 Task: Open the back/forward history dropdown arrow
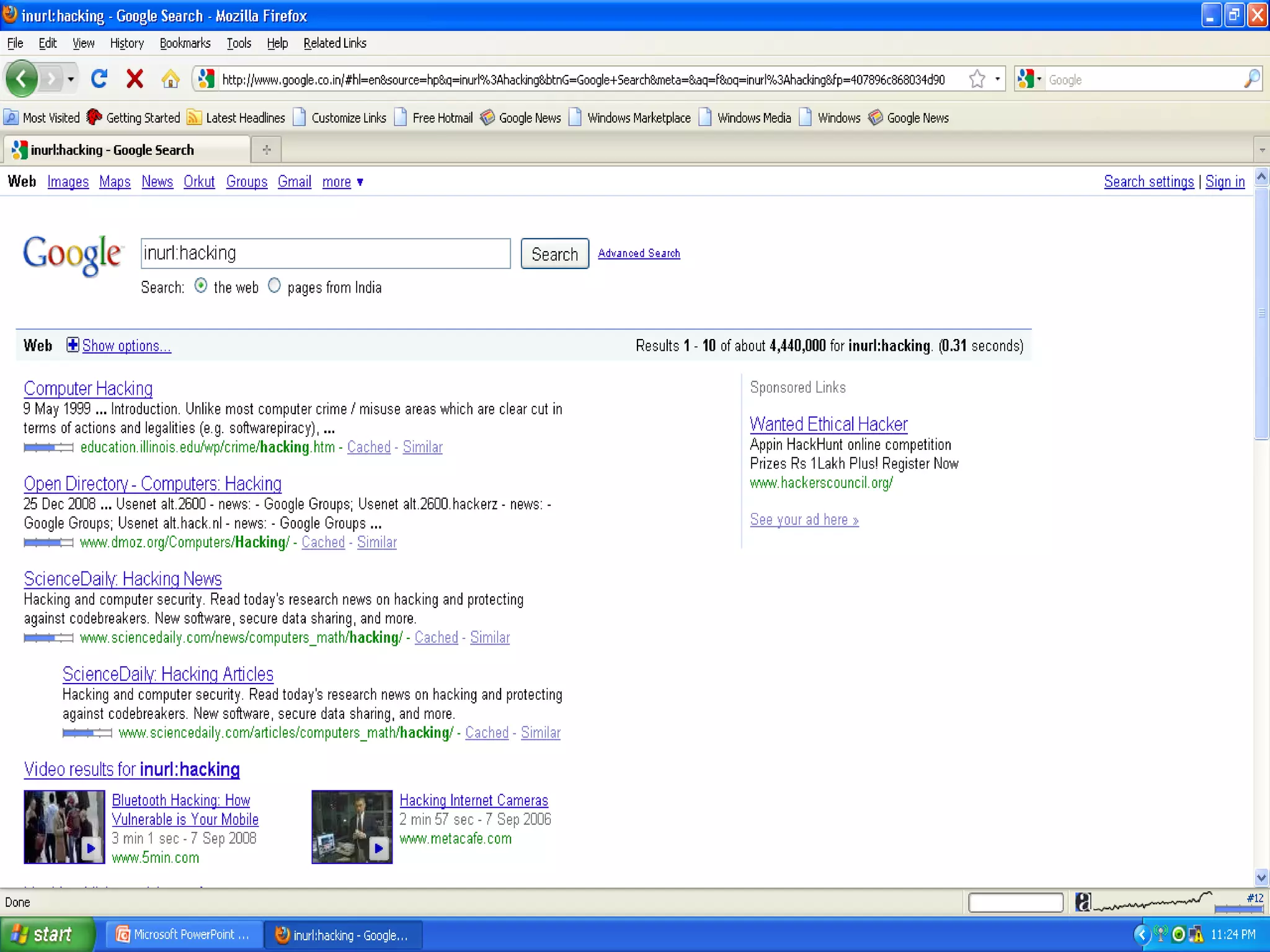71,79
